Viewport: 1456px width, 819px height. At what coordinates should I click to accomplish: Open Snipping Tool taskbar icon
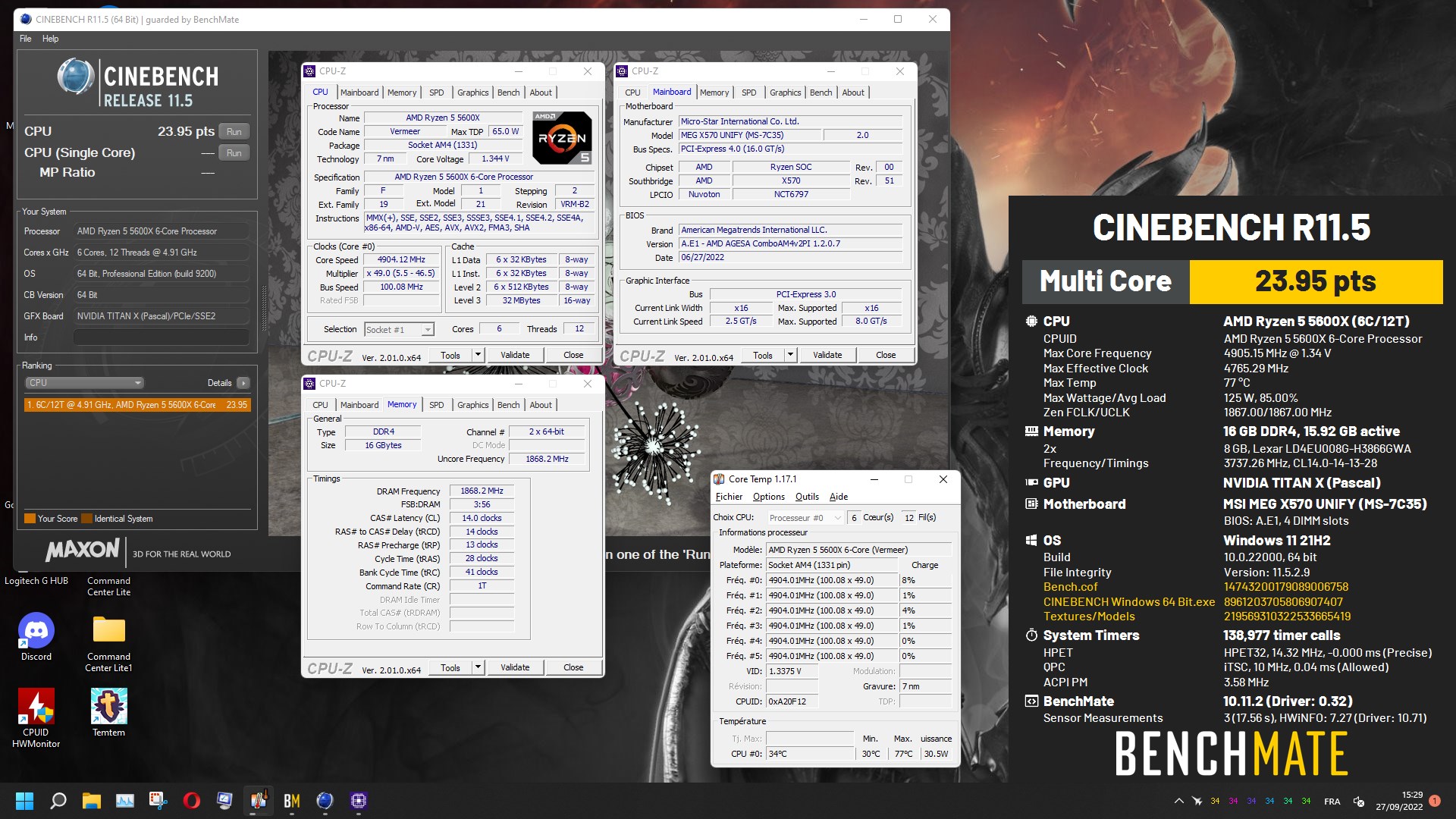pyautogui.click(x=158, y=801)
